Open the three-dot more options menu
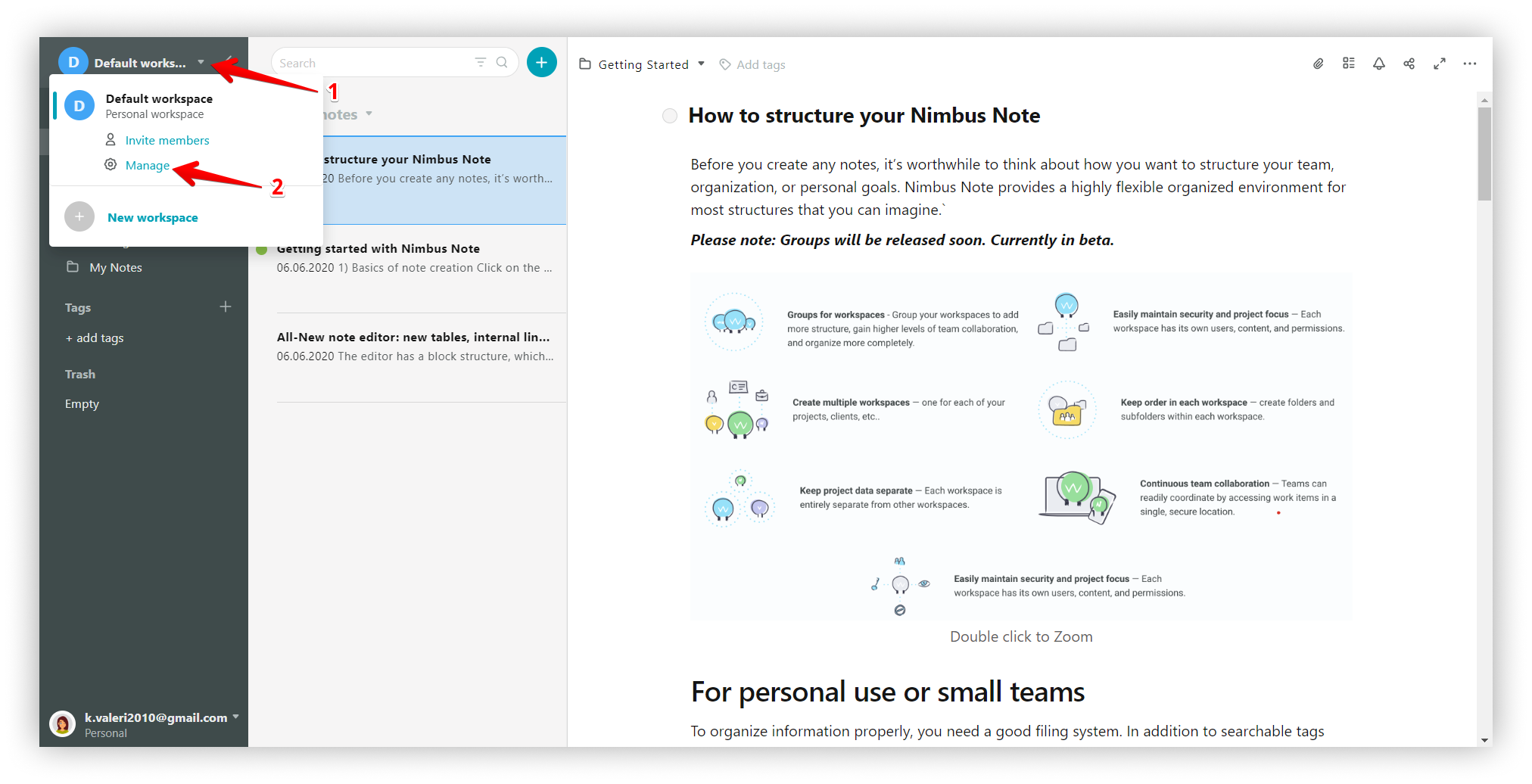Viewport: 1532px width, 784px height. [x=1470, y=64]
